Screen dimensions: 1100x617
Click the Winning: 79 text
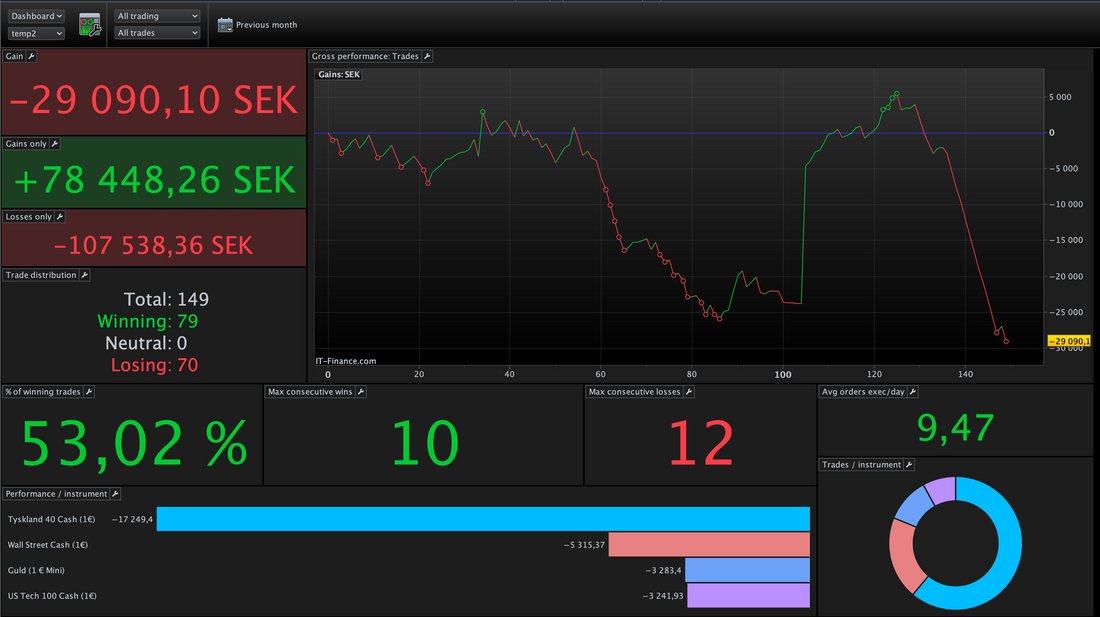(147, 321)
